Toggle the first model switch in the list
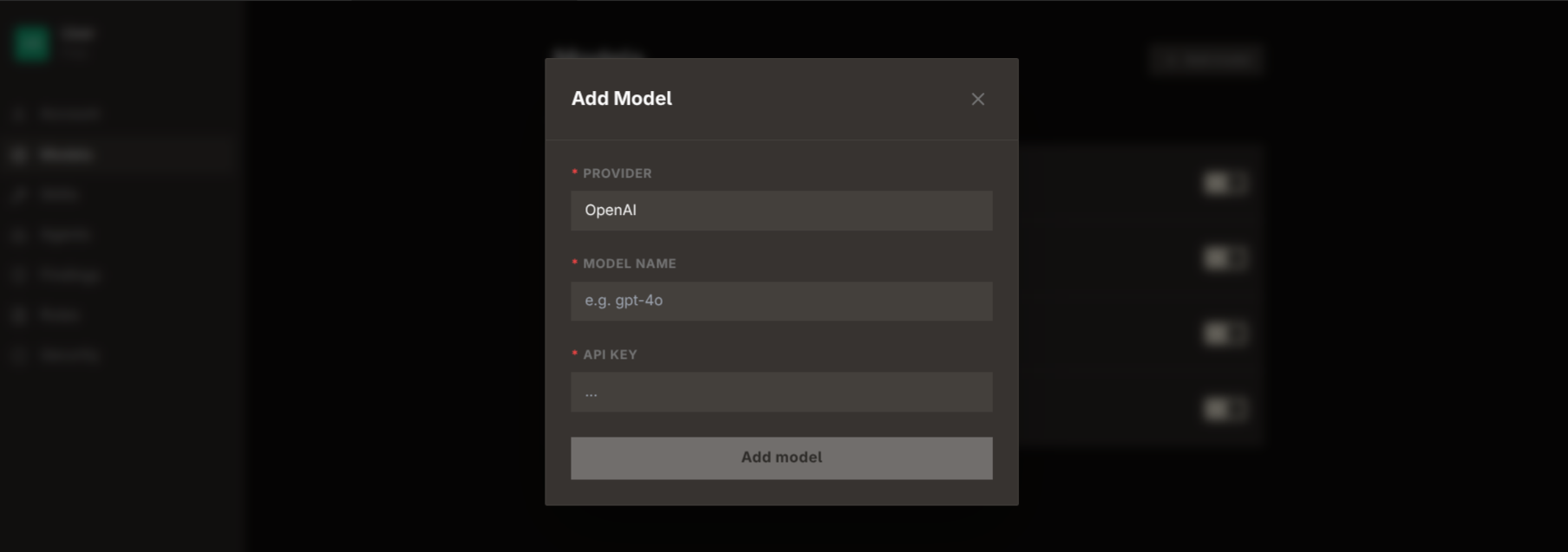 (1225, 183)
